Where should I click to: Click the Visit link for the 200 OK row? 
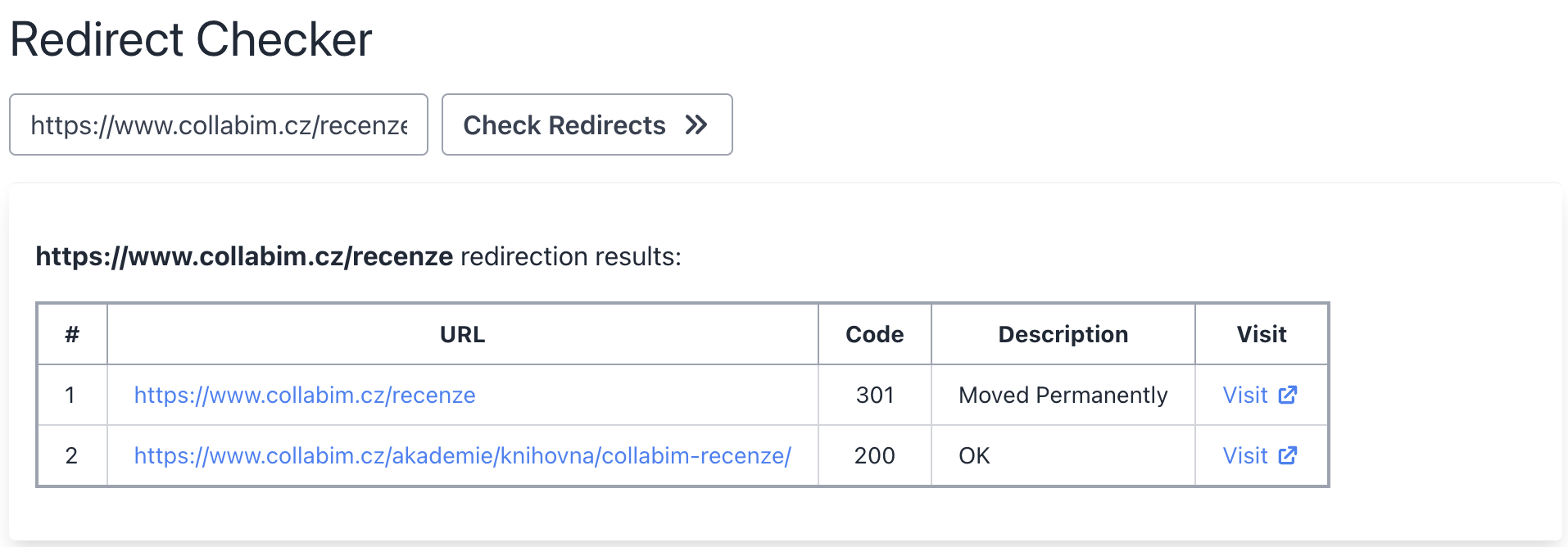(x=1260, y=455)
